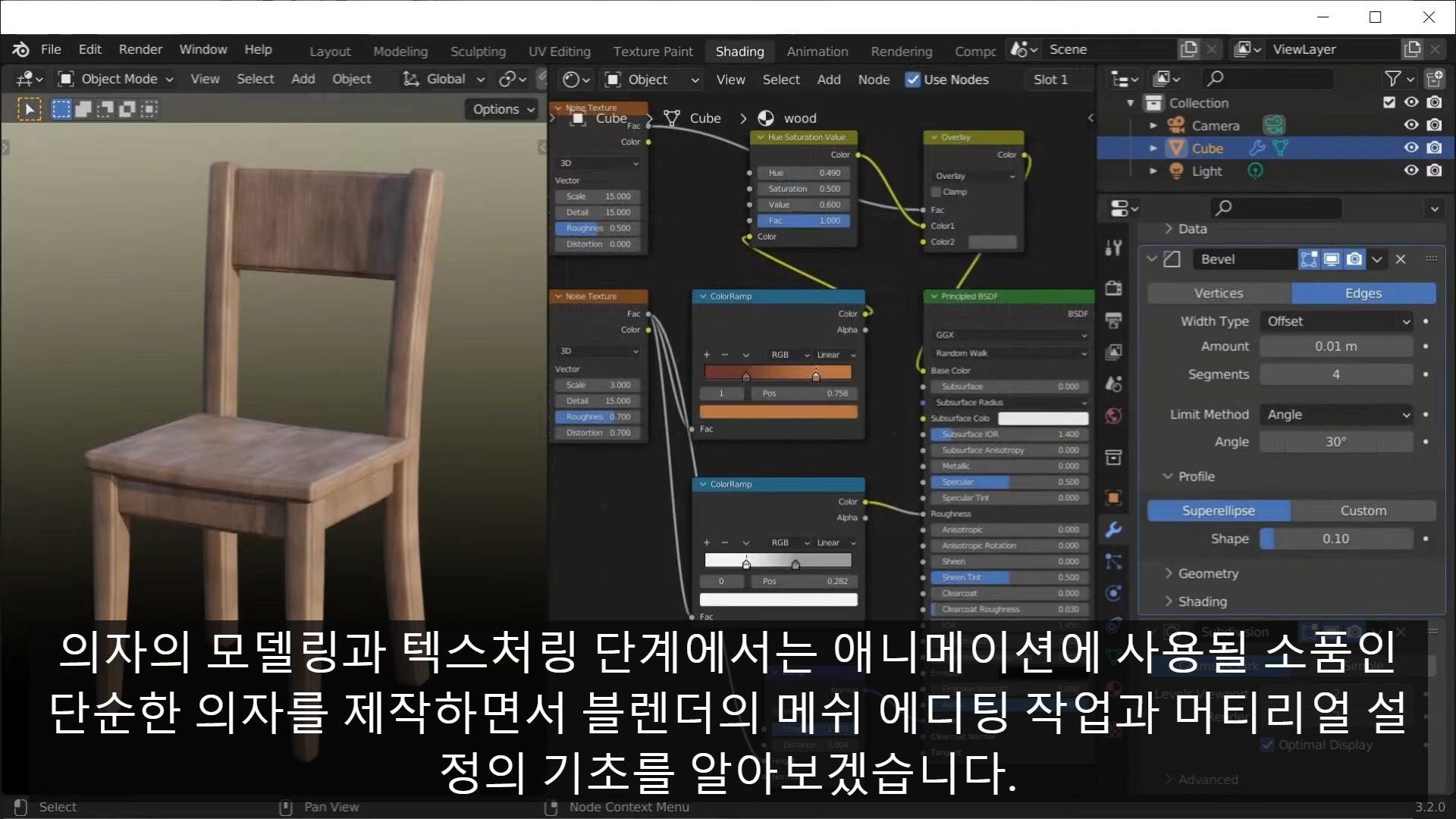The width and height of the screenshot is (1456, 819).
Task: Toggle the Use Nodes checkbox
Action: click(x=913, y=80)
